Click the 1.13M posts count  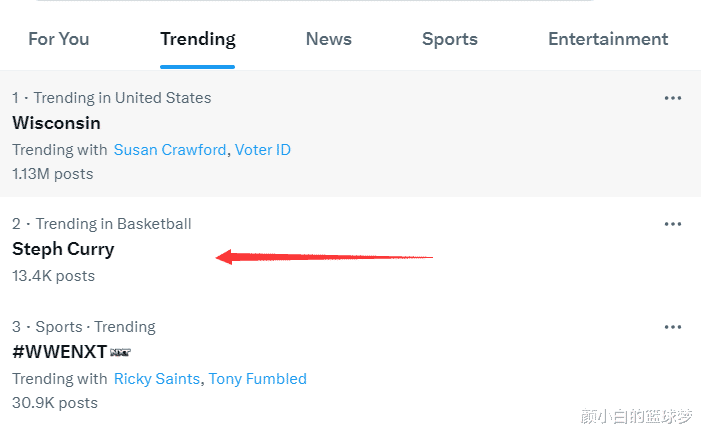[x=53, y=174]
